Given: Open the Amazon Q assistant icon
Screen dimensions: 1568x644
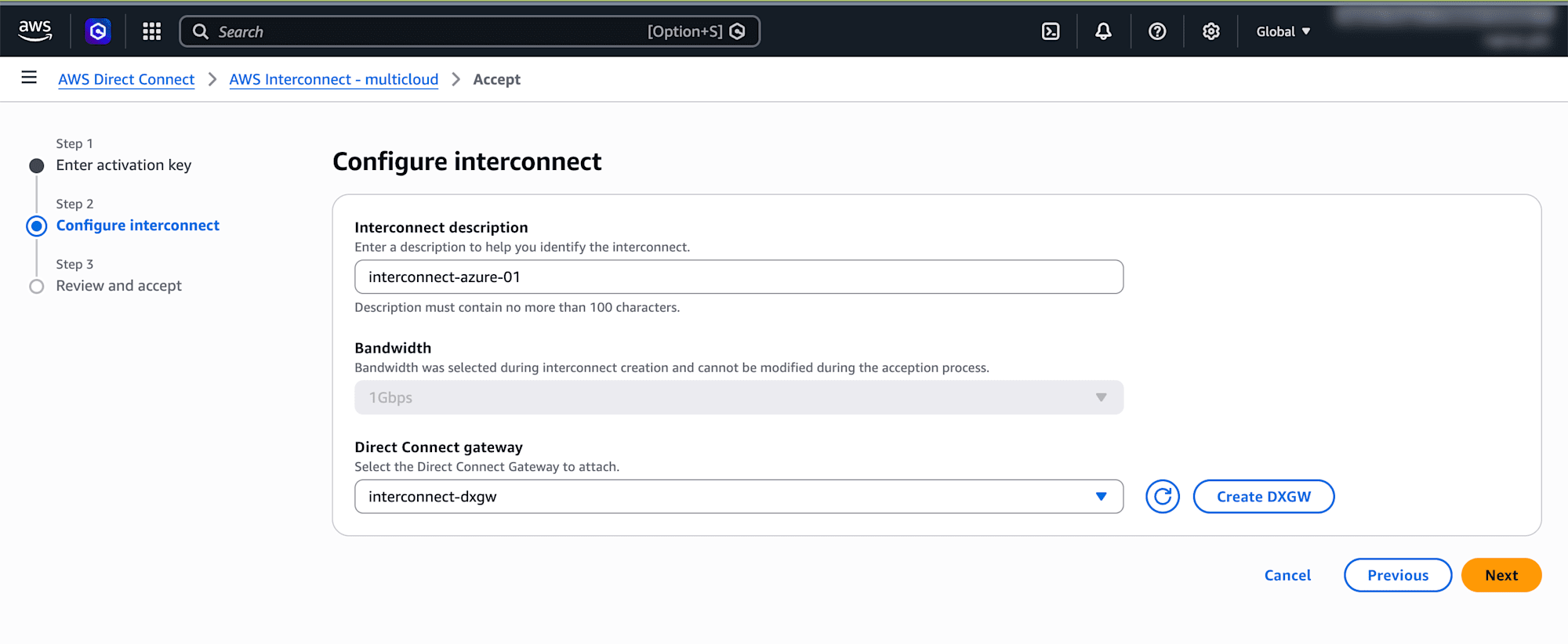Looking at the screenshot, I should 98,31.
